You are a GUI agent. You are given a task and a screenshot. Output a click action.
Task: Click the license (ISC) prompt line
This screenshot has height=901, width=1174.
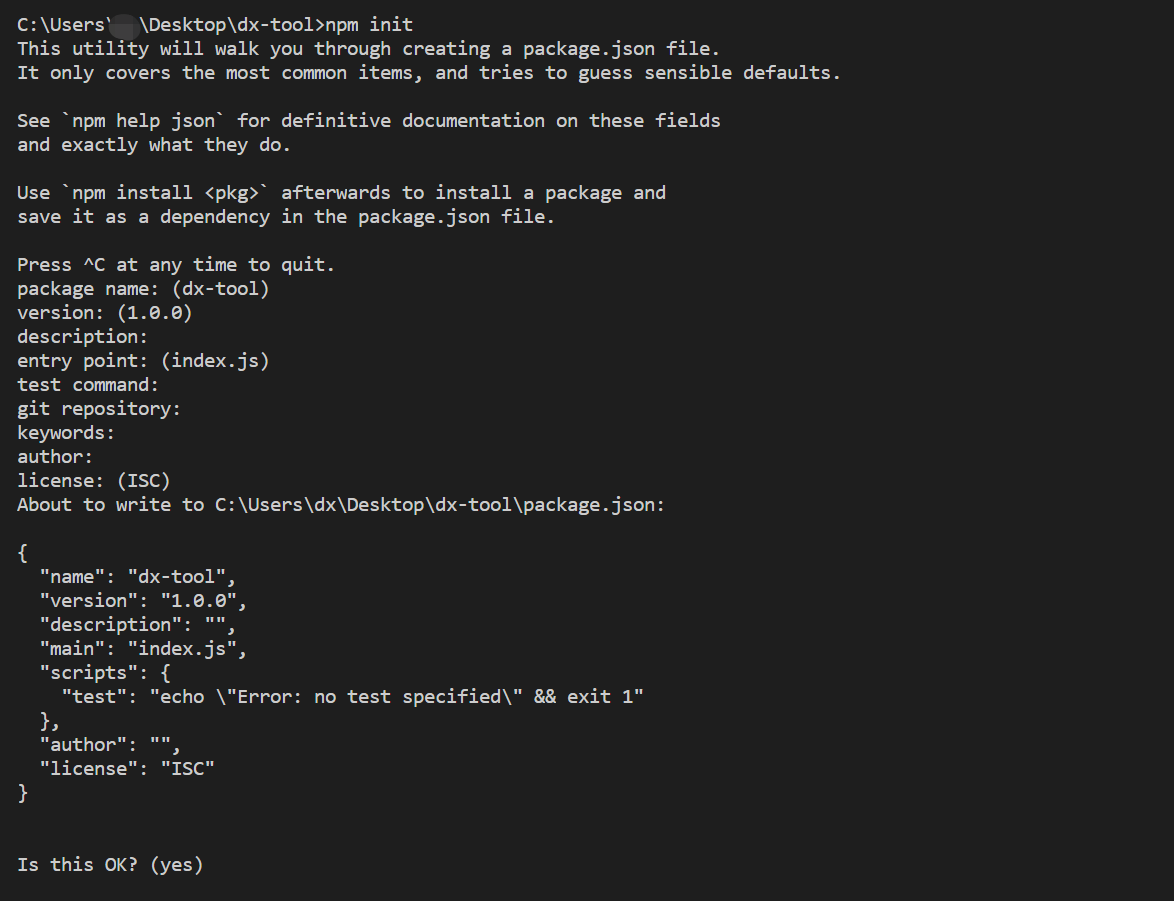pyautogui.click(x=94, y=480)
